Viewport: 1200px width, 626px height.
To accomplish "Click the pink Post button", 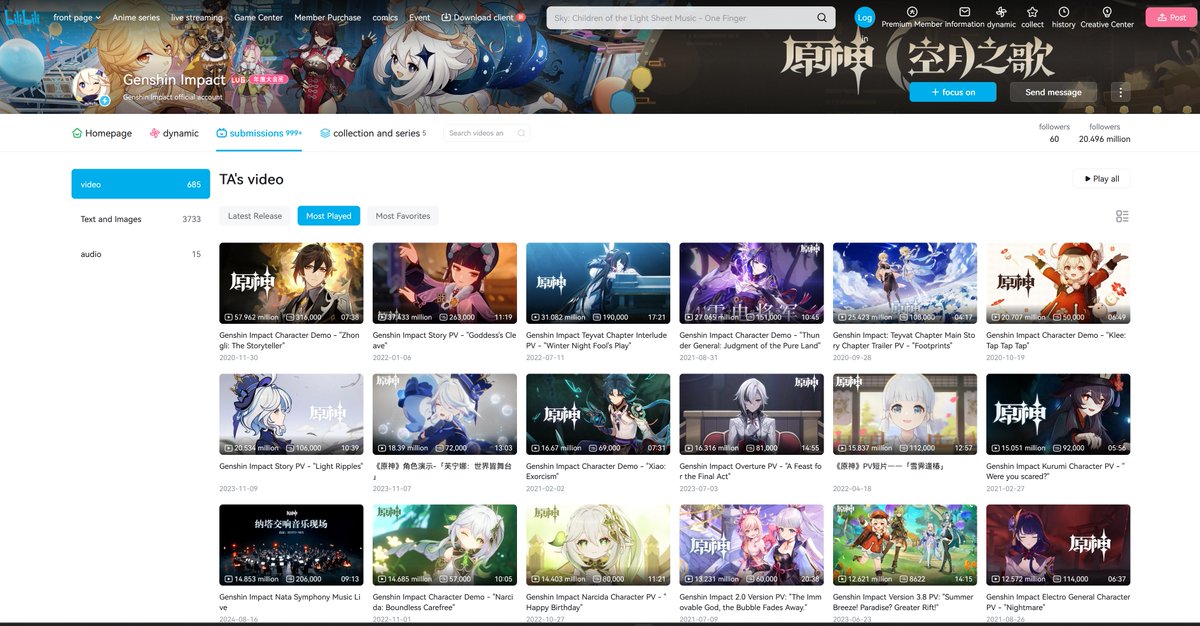I will (x=1170, y=18).
